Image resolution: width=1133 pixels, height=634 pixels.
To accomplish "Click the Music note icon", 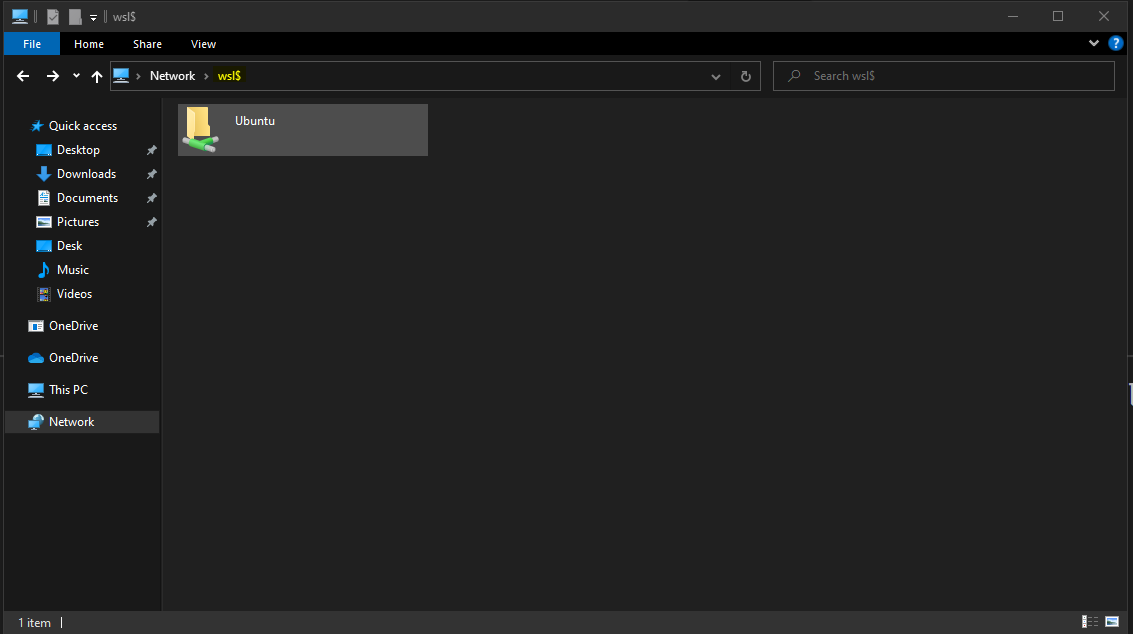I will pos(43,270).
